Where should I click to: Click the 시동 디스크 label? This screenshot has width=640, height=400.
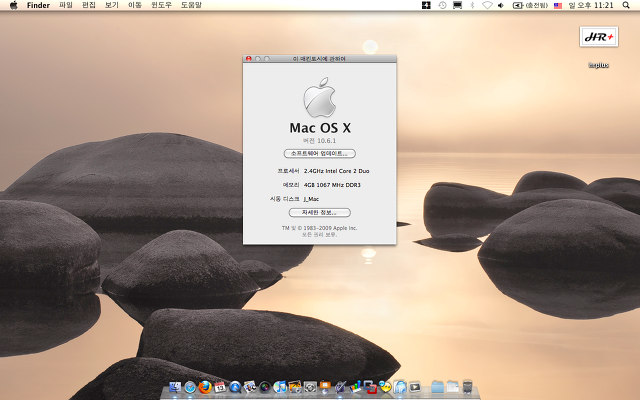pyautogui.click(x=284, y=199)
